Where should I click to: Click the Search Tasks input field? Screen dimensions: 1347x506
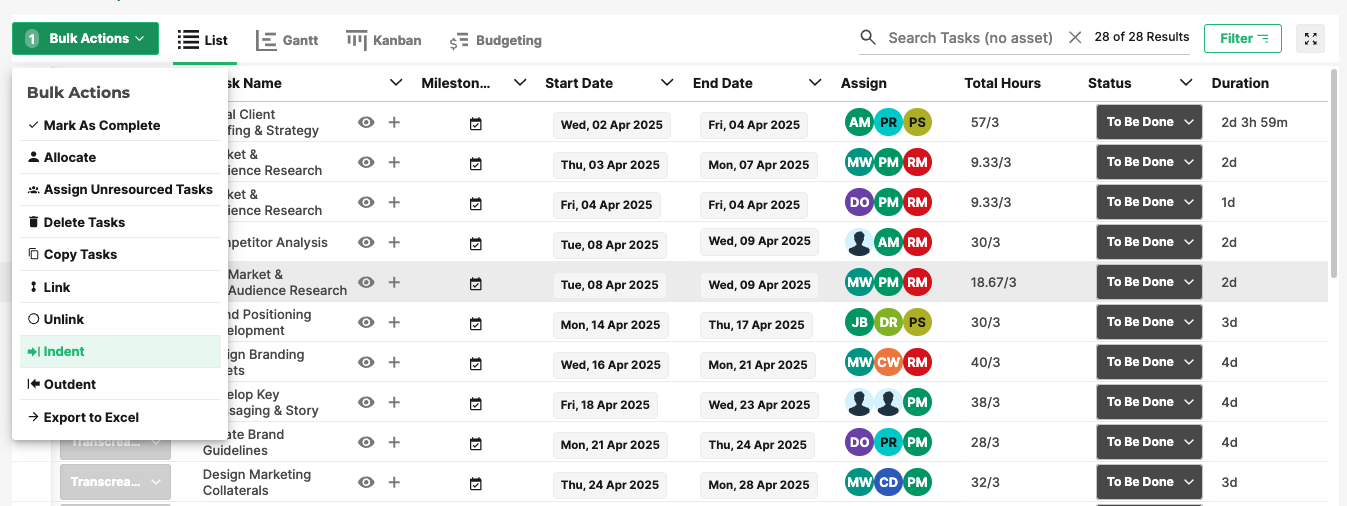[970, 38]
